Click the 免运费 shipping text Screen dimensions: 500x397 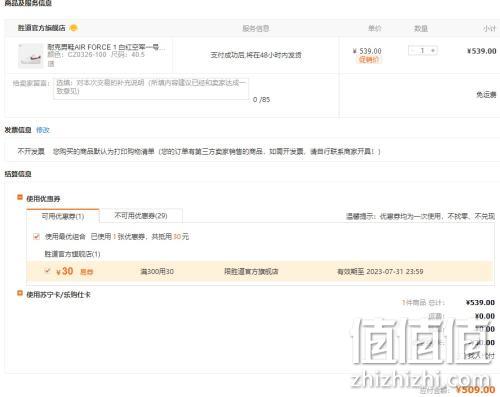click(x=486, y=95)
